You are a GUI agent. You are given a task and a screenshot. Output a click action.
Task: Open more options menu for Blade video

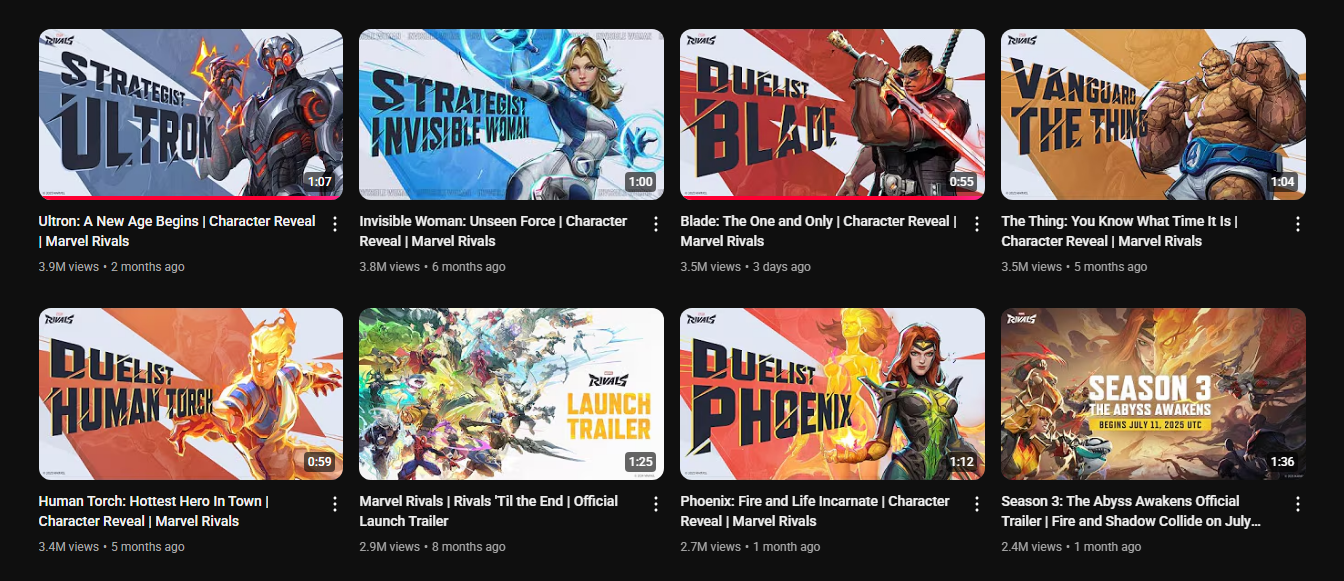click(x=977, y=224)
